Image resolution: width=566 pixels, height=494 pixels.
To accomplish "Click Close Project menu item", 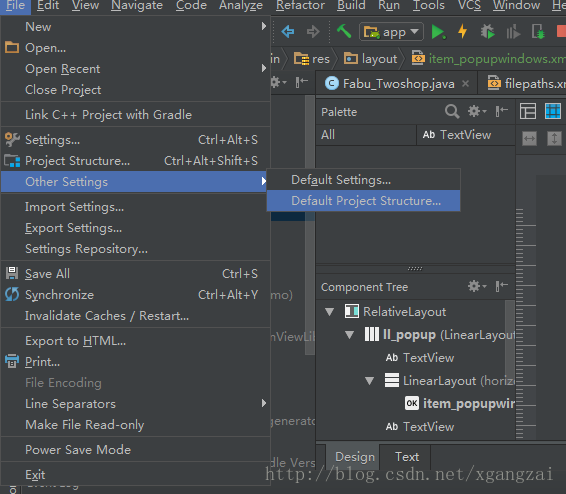I will click(136, 89).
